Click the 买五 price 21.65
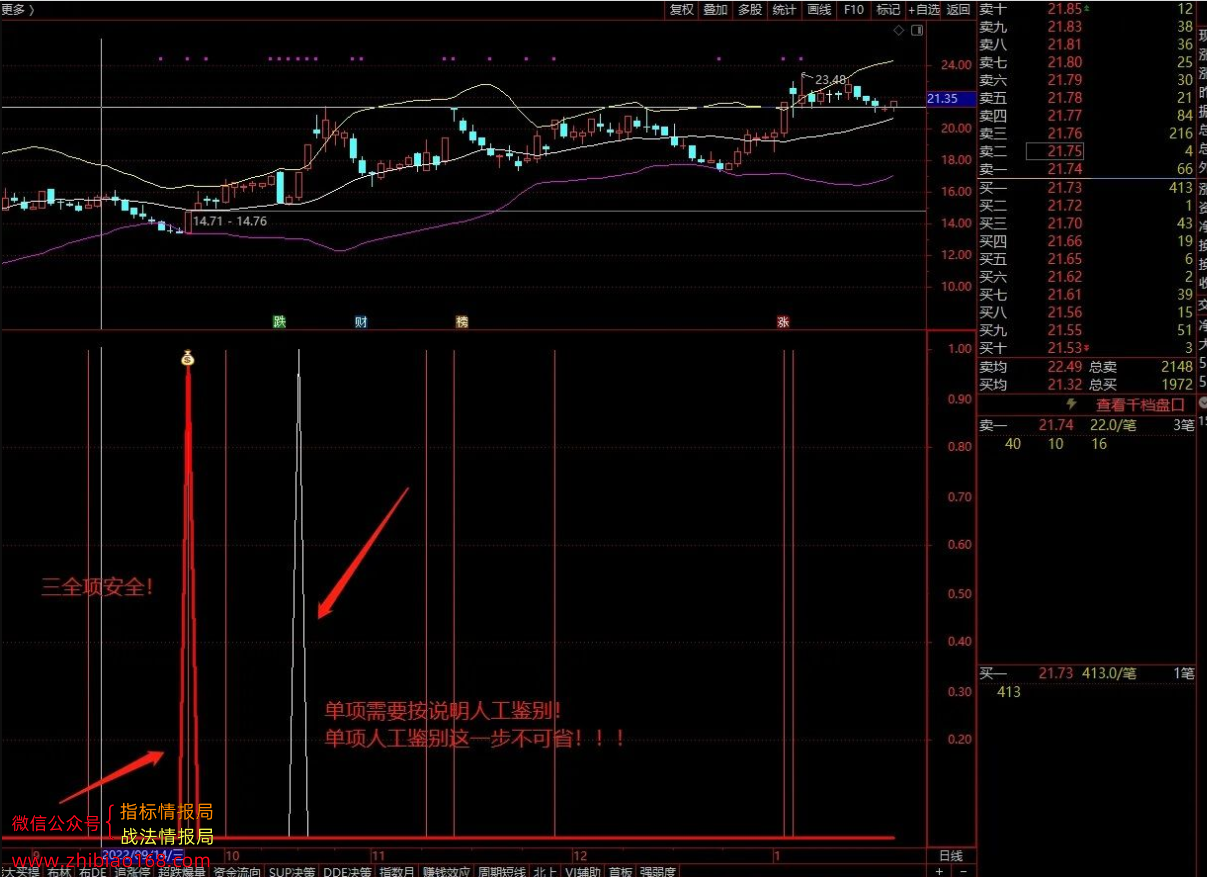The height and width of the screenshot is (877, 1207). pyautogui.click(x=1065, y=259)
